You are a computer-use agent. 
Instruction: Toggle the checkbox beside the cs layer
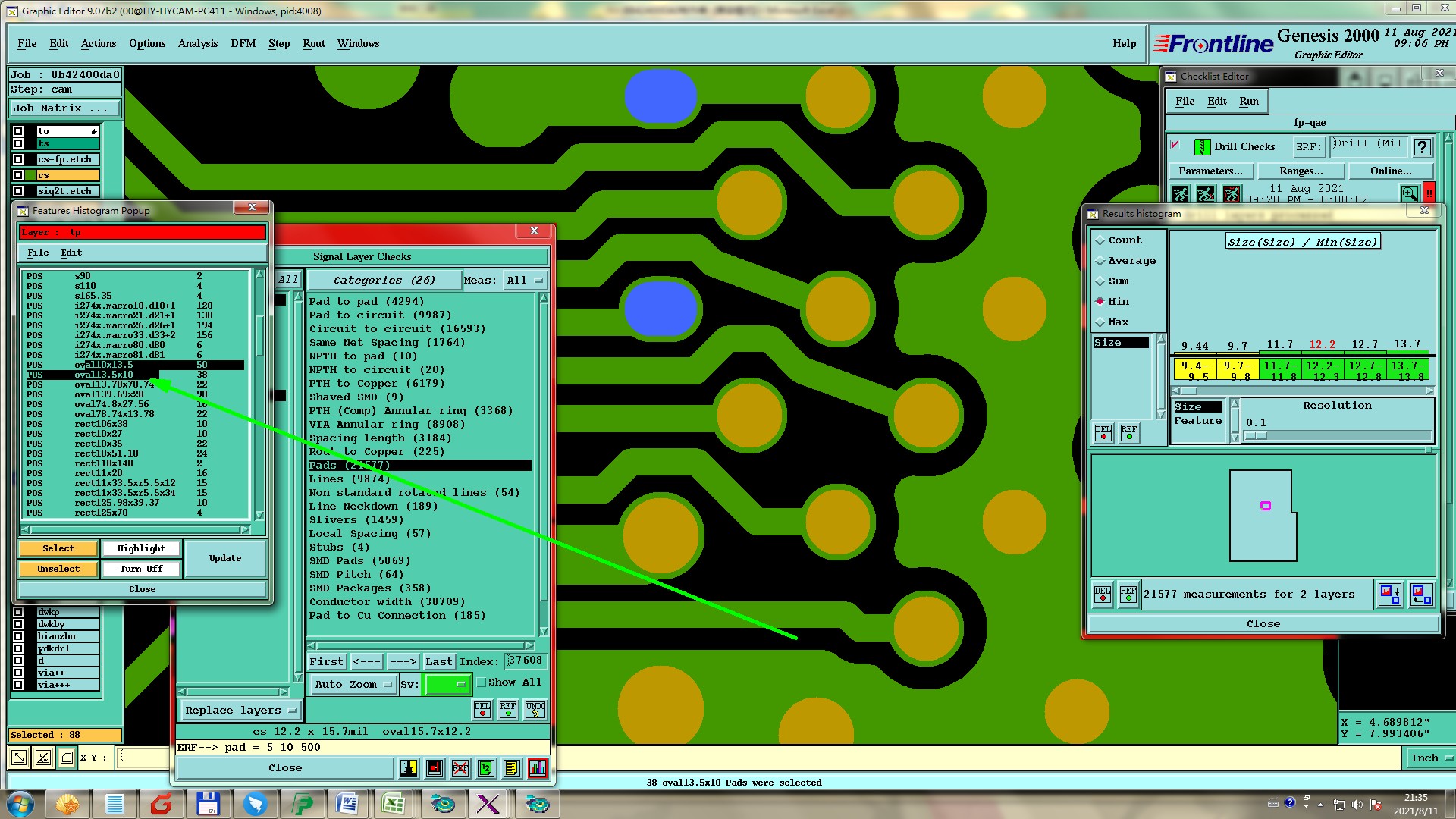pos(19,175)
